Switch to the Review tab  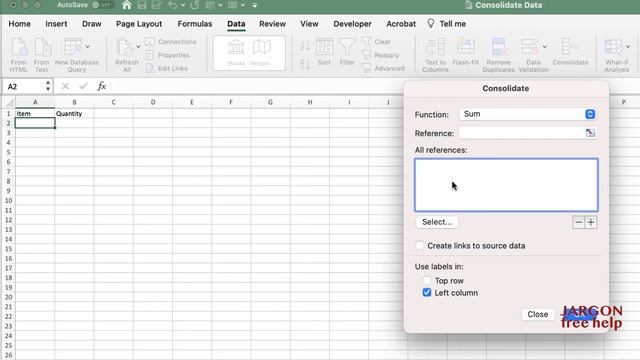pyautogui.click(x=272, y=24)
